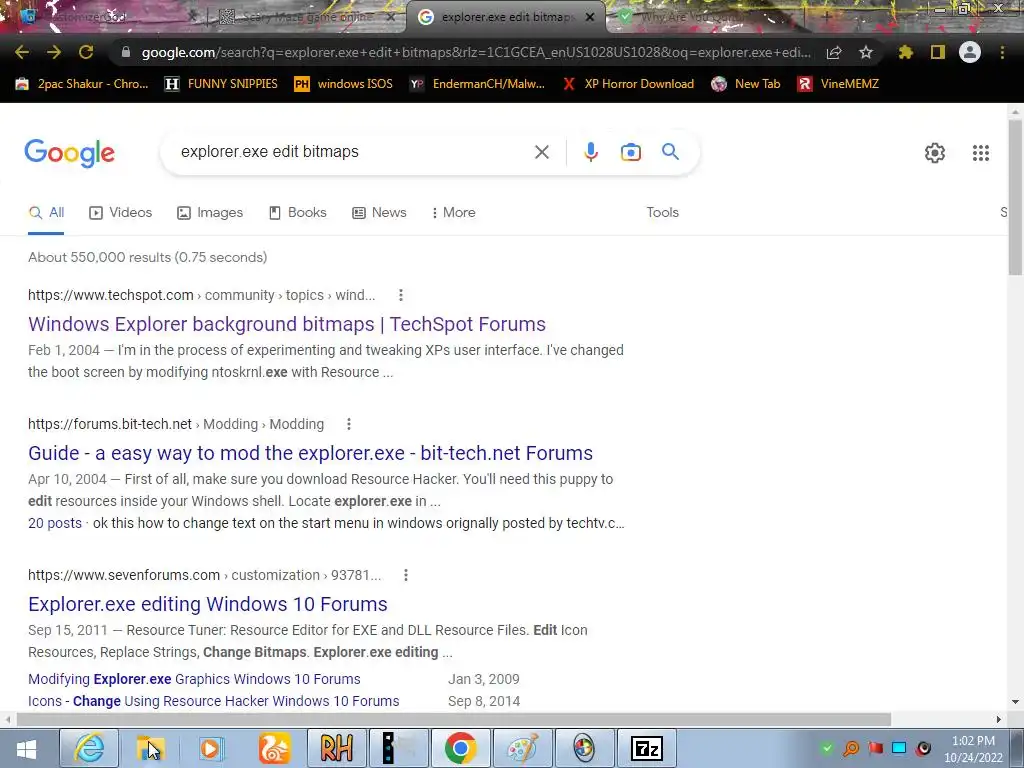Open the Guide easy way to mod explorer.exe link

[x=310, y=453]
